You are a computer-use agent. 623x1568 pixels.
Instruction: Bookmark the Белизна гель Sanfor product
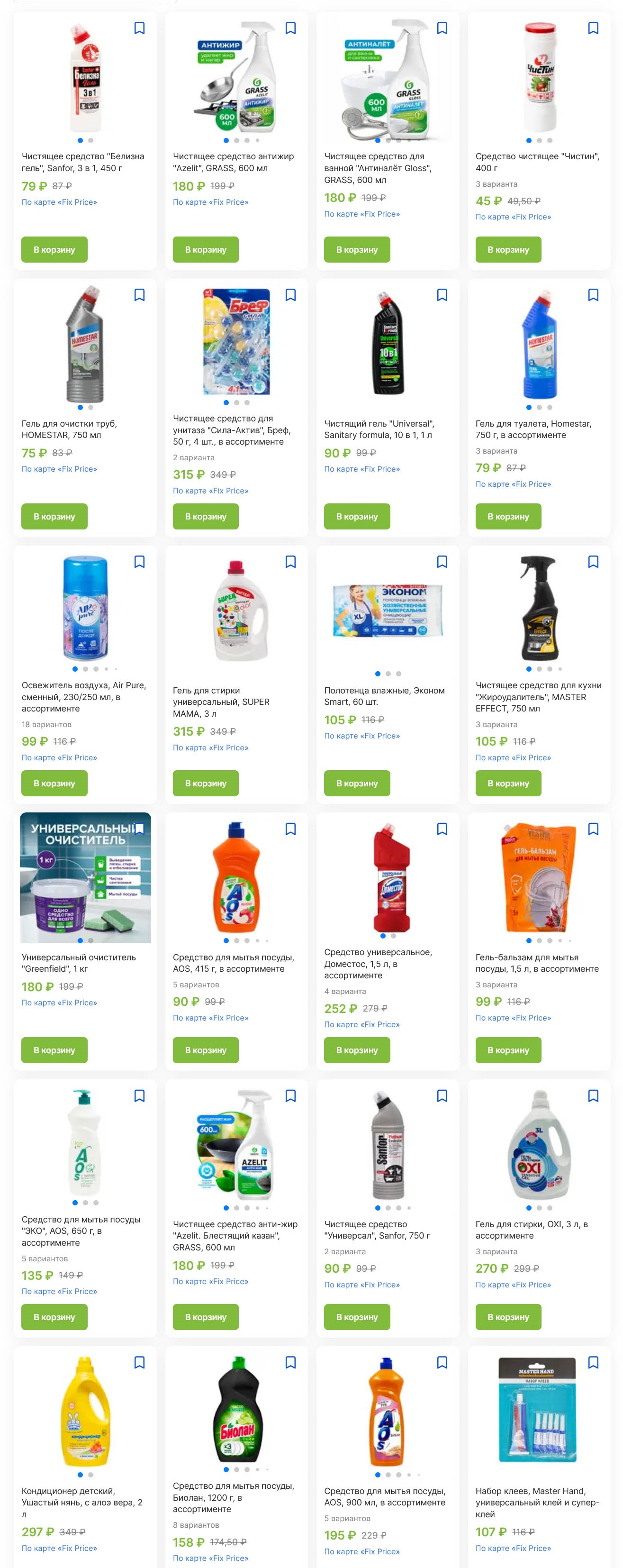[x=139, y=28]
